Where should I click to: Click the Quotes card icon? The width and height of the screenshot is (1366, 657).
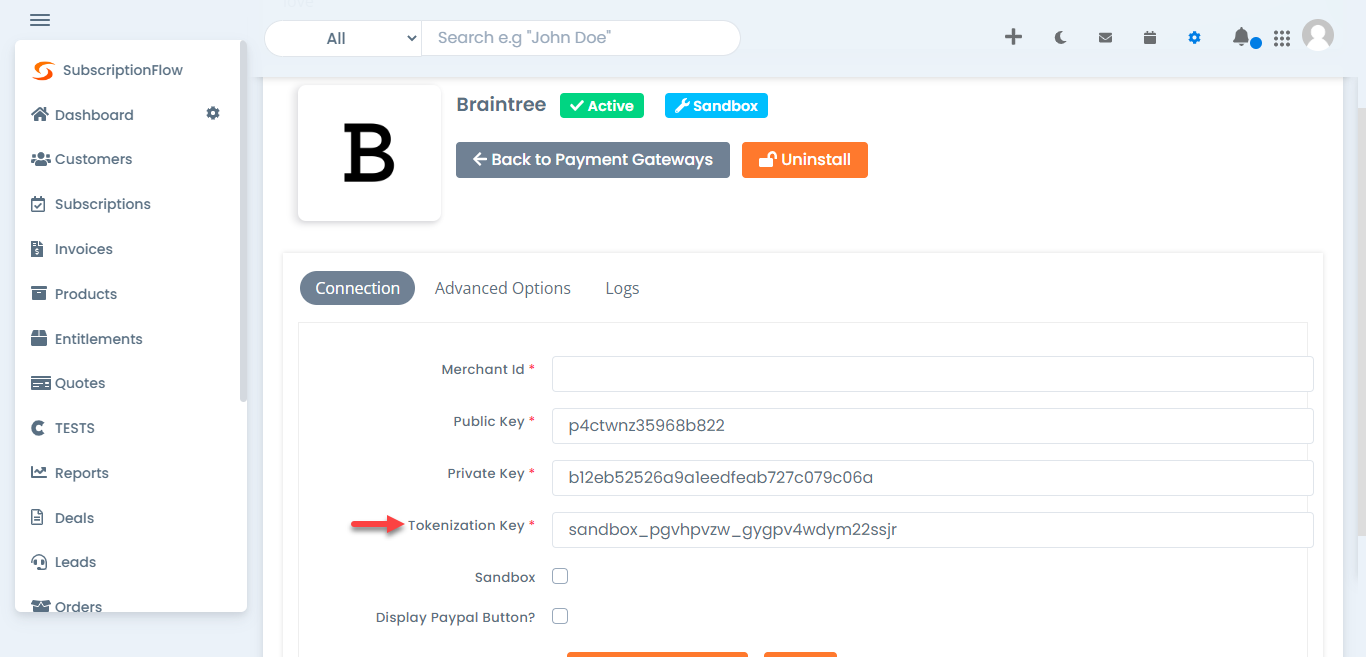coord(40,383)
